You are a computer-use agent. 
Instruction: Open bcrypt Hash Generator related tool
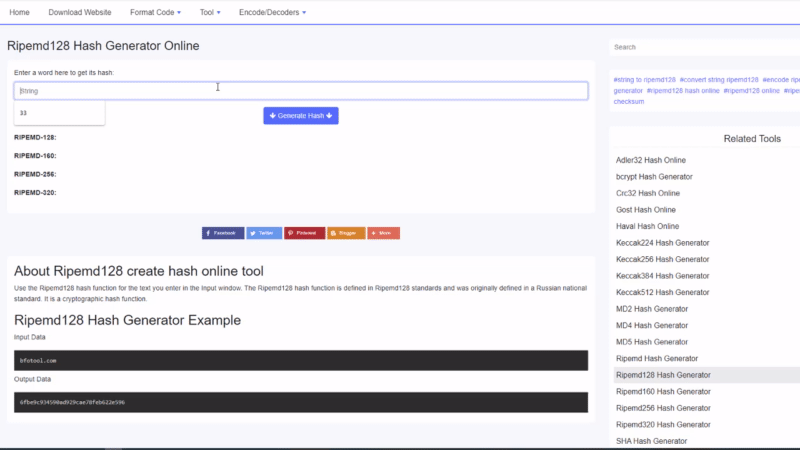pos(654,177)
